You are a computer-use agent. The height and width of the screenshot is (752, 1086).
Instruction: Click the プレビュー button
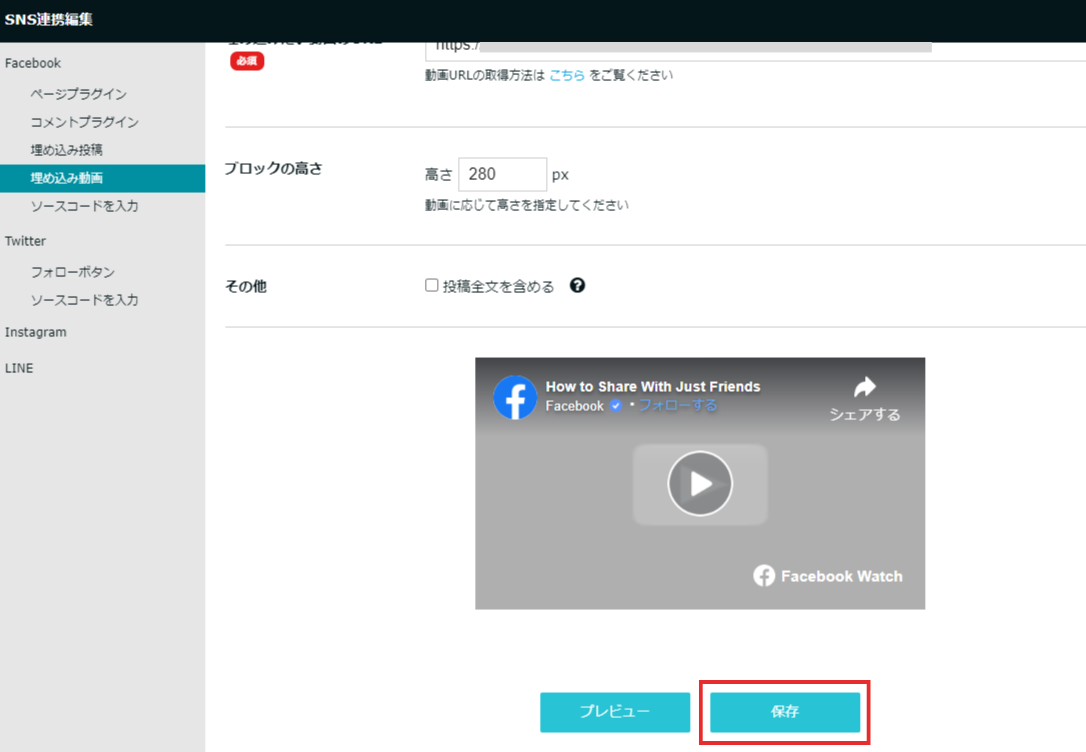615,712
